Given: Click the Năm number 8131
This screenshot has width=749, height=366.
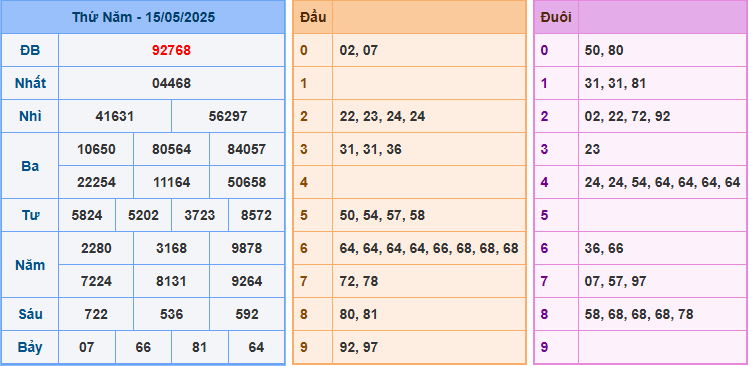Looking at the screenshot, I should coord(171,281).
